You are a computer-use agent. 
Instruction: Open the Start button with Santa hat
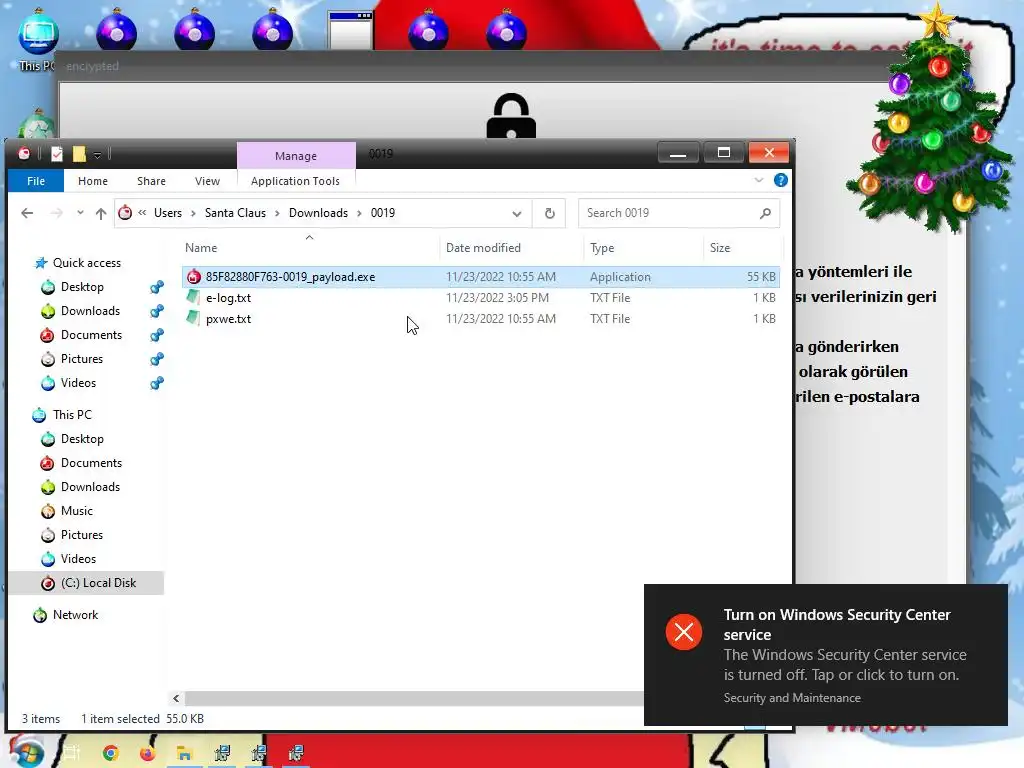(25, 752)
